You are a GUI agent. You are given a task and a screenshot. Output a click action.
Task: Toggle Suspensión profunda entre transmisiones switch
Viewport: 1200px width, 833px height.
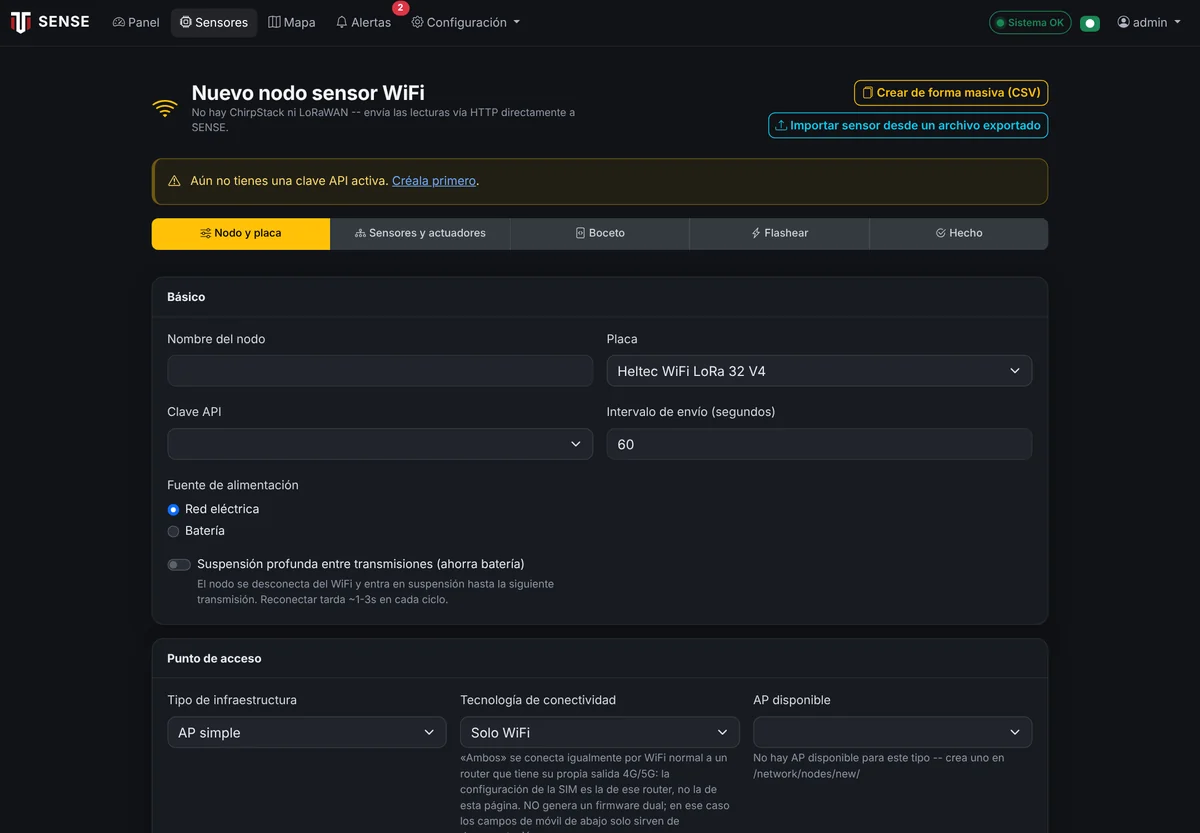pos(179,565)
